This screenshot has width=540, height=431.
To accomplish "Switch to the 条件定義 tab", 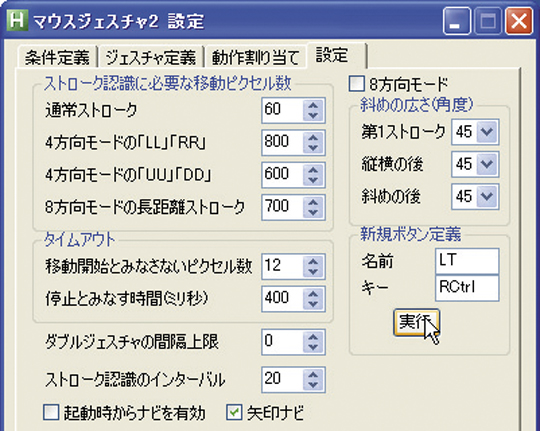I will click(57, 57).
